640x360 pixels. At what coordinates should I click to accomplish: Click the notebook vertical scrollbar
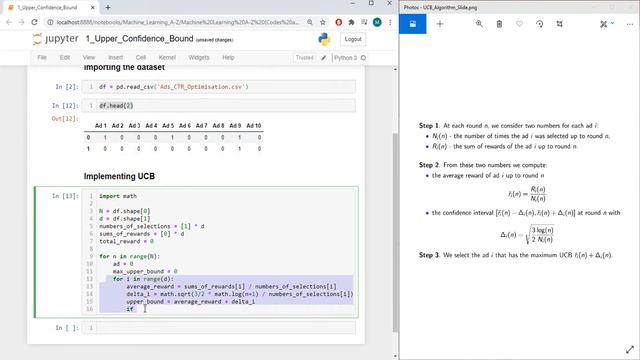pos(395,233)
